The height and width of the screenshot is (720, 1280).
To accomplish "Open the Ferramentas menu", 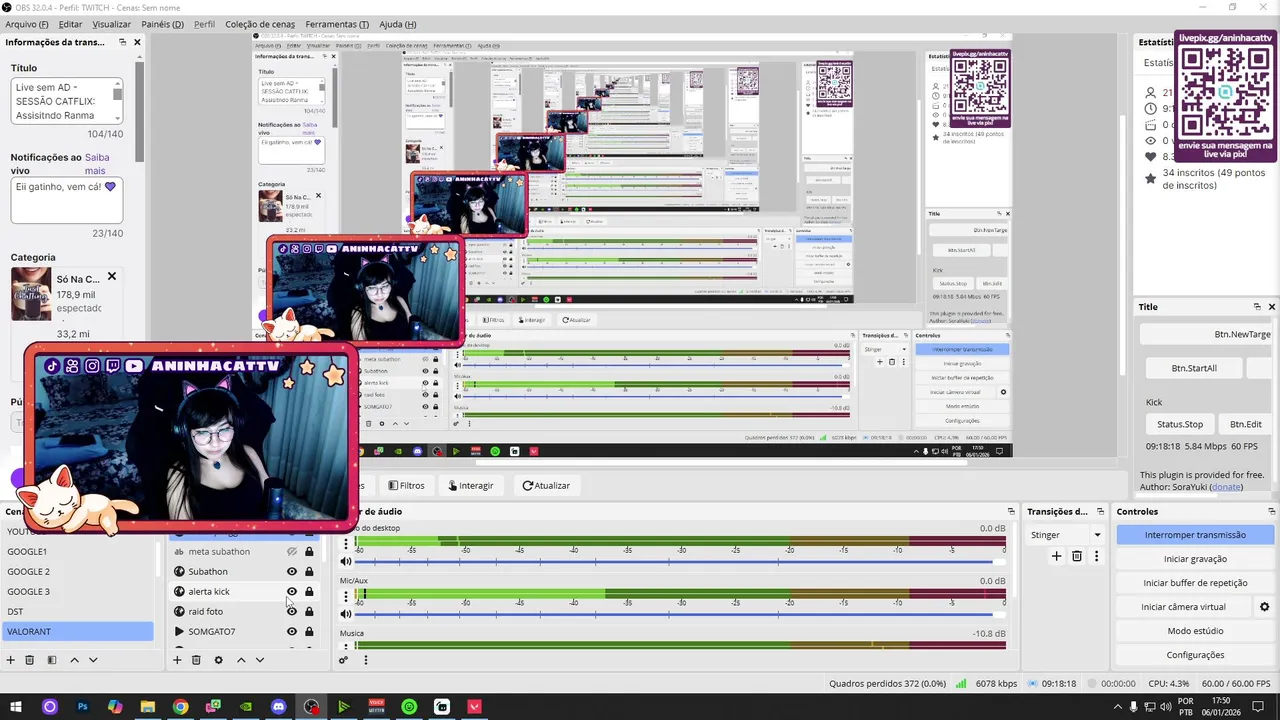I will [x=337, y=24].
